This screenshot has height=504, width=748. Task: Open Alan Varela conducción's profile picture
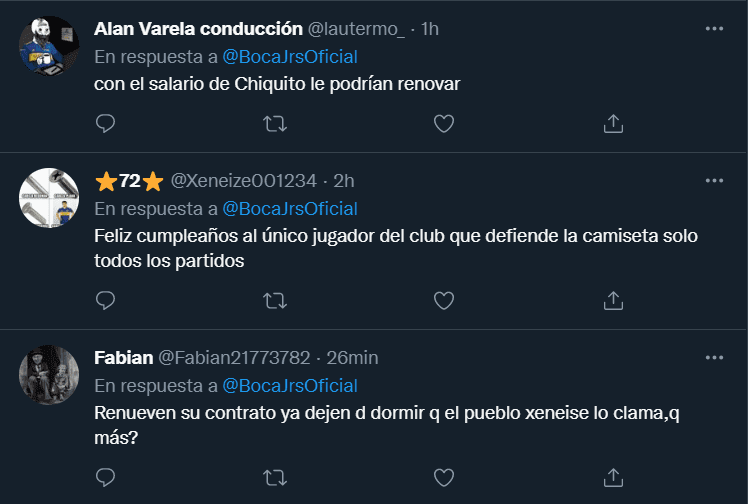tap(50, 45)
